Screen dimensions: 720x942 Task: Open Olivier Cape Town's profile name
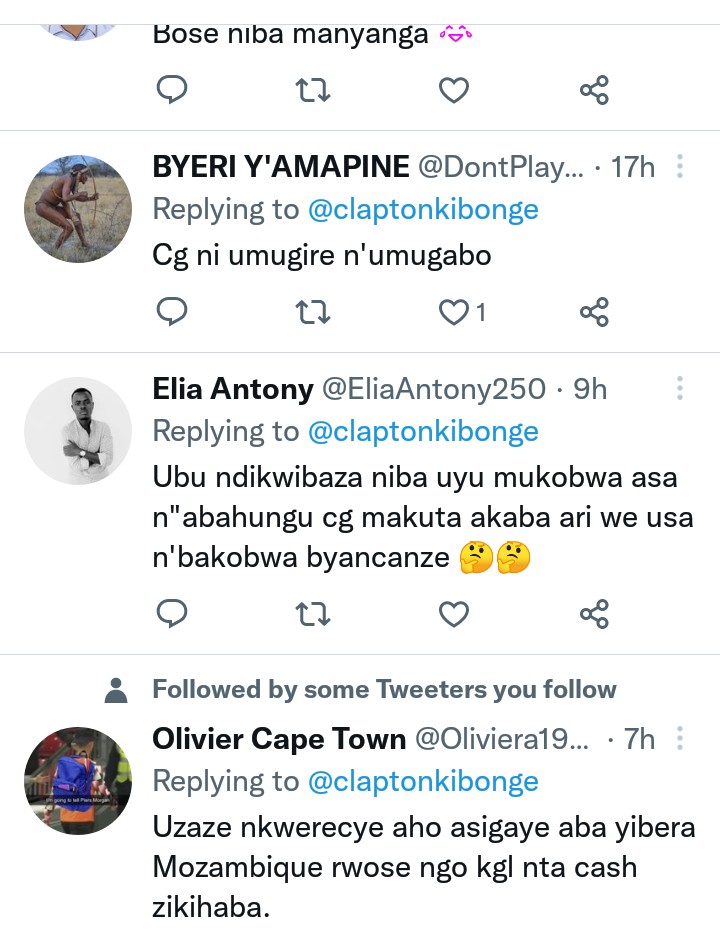[x=279, y=739]
